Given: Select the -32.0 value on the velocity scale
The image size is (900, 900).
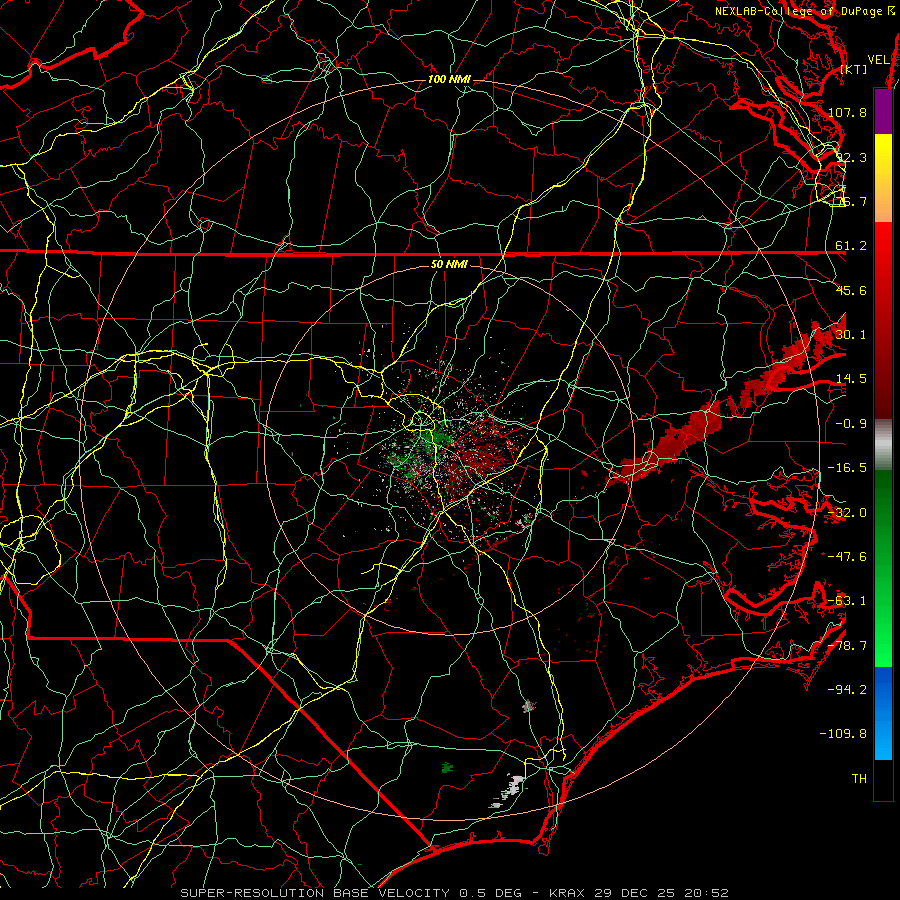Looking at the screenshot, I should [x=847, y=513].
